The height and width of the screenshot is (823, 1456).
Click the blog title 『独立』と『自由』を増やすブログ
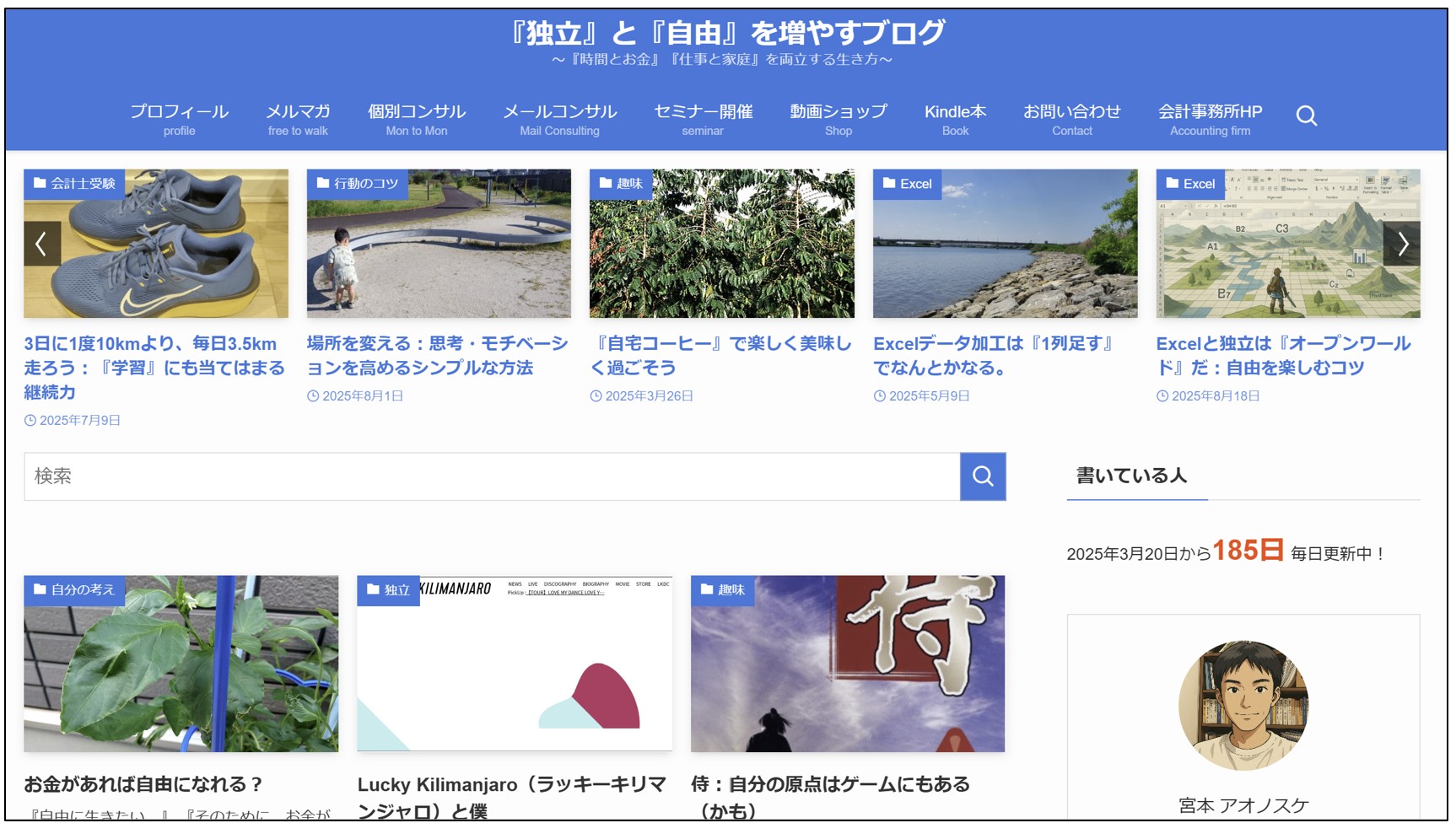point(726,33)
